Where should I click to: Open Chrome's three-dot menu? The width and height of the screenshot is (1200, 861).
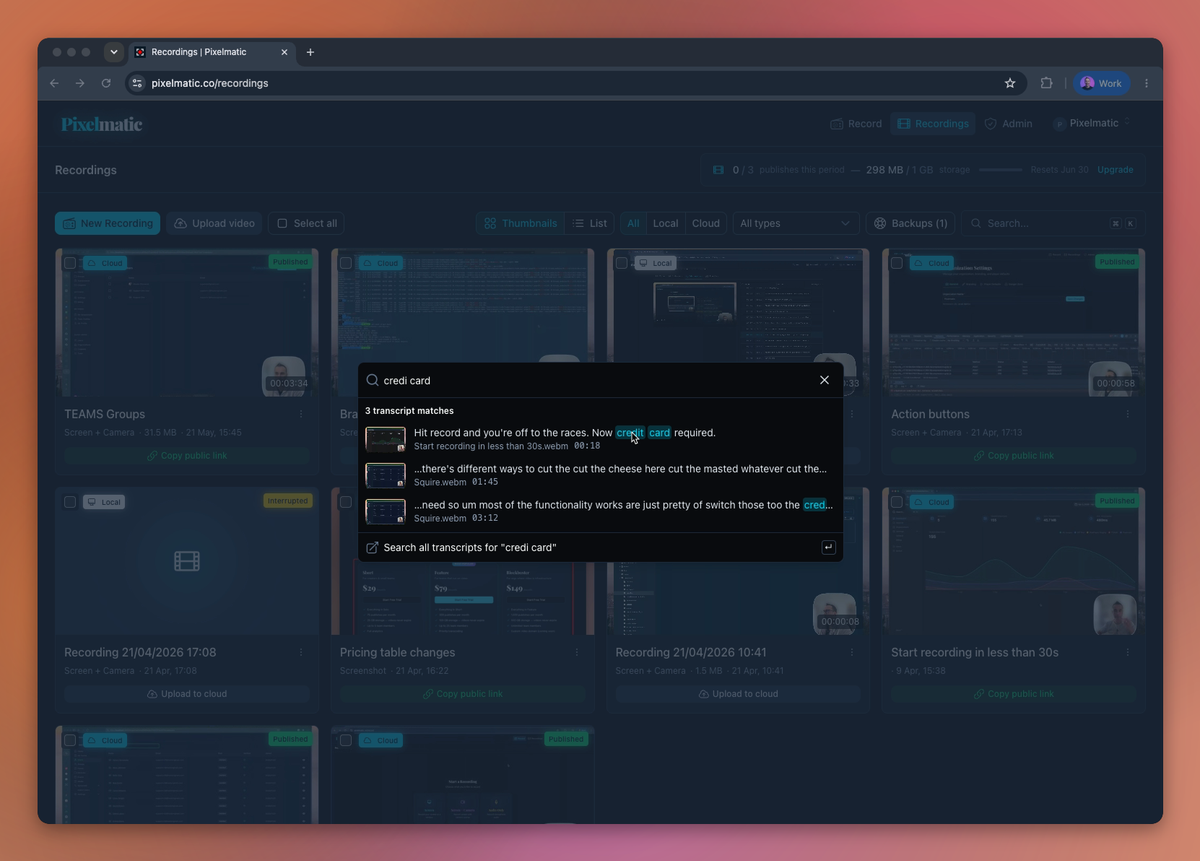1146,83
